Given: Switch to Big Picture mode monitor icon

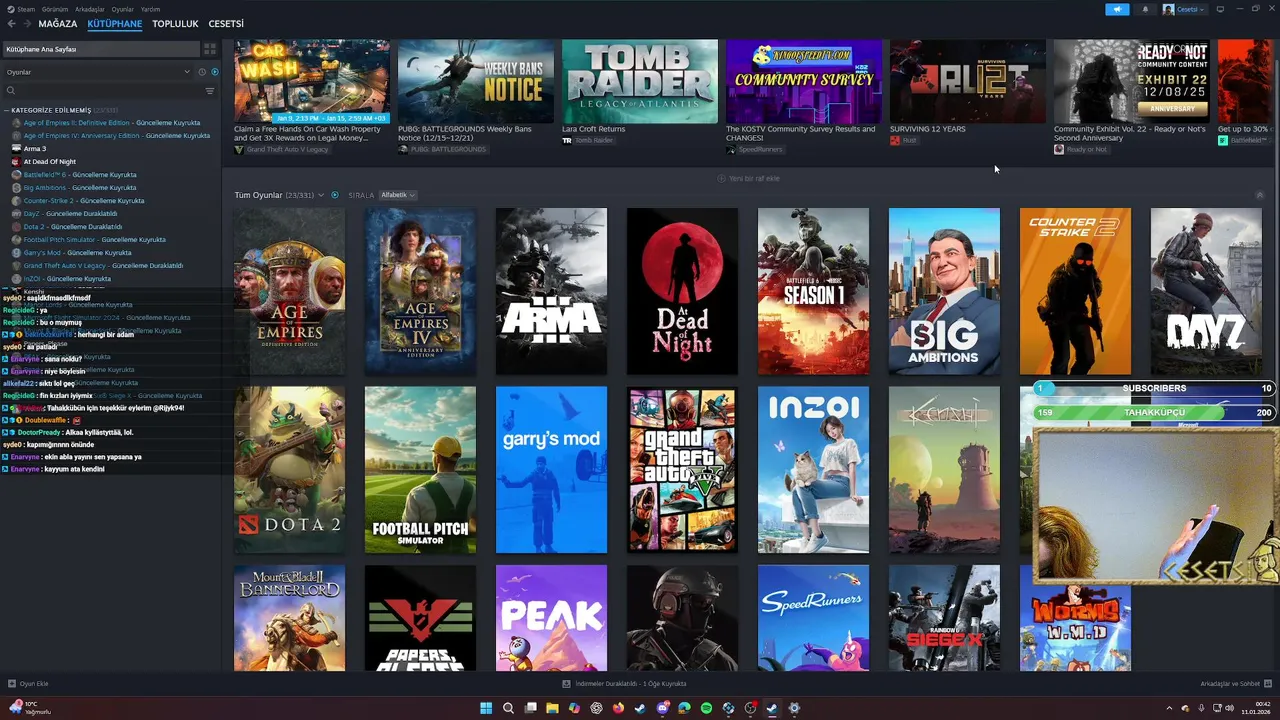Looking at the screenshot, I should 1219,9.
